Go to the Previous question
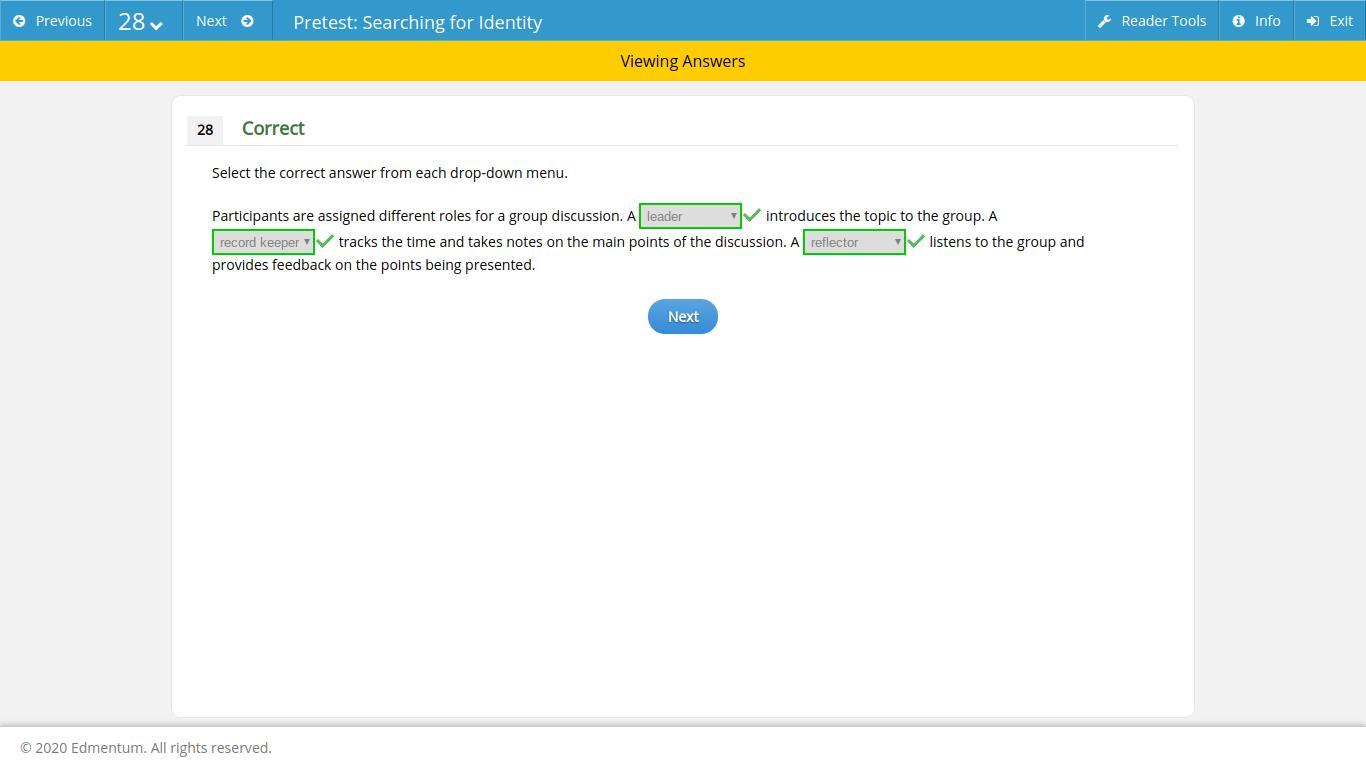The image size is (1366, 768). tap(52, 21)
